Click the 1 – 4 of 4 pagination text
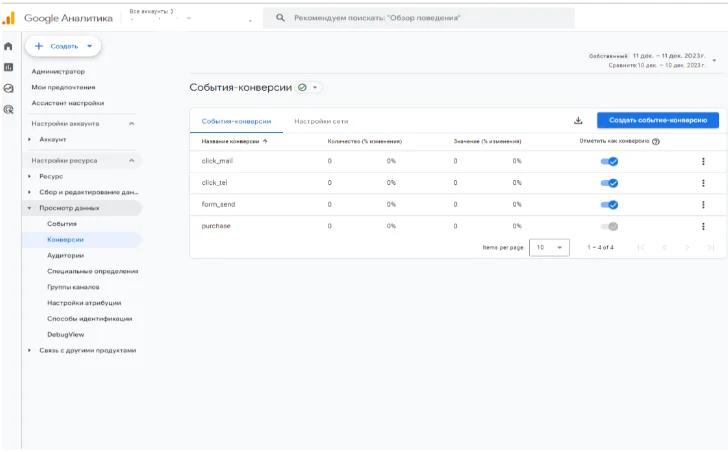728x452 pixels. tap(600, 247)
